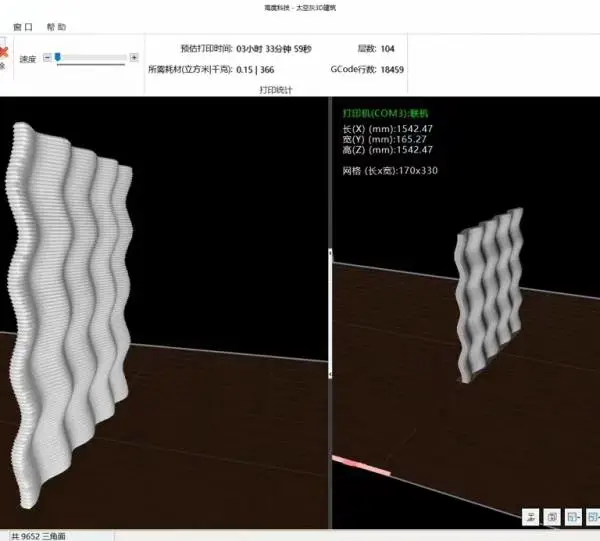Click the pink marker on the print bed

click(362, 466)
